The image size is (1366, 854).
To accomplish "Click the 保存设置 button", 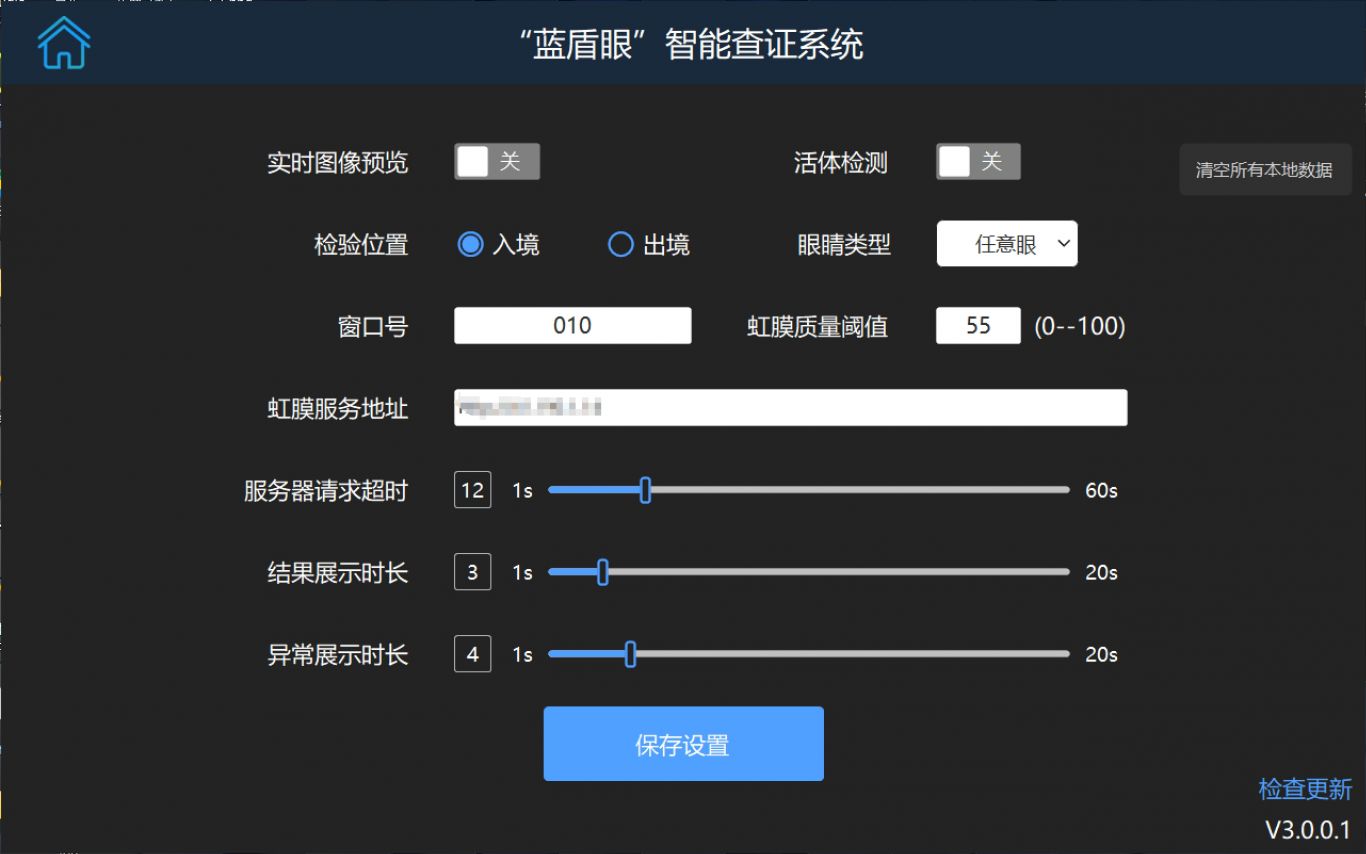I will 683,744.
